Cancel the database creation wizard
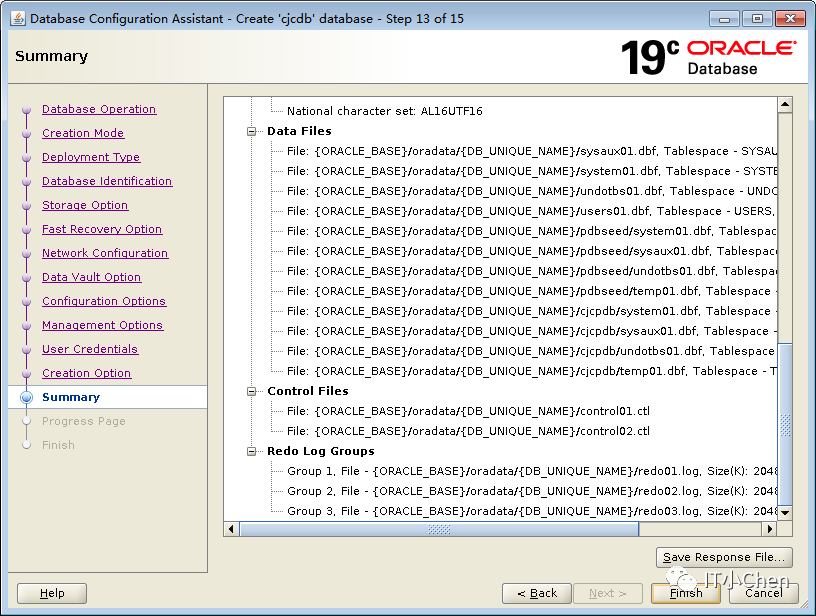Viewport: 816px width, 616px height. point(763,593)
